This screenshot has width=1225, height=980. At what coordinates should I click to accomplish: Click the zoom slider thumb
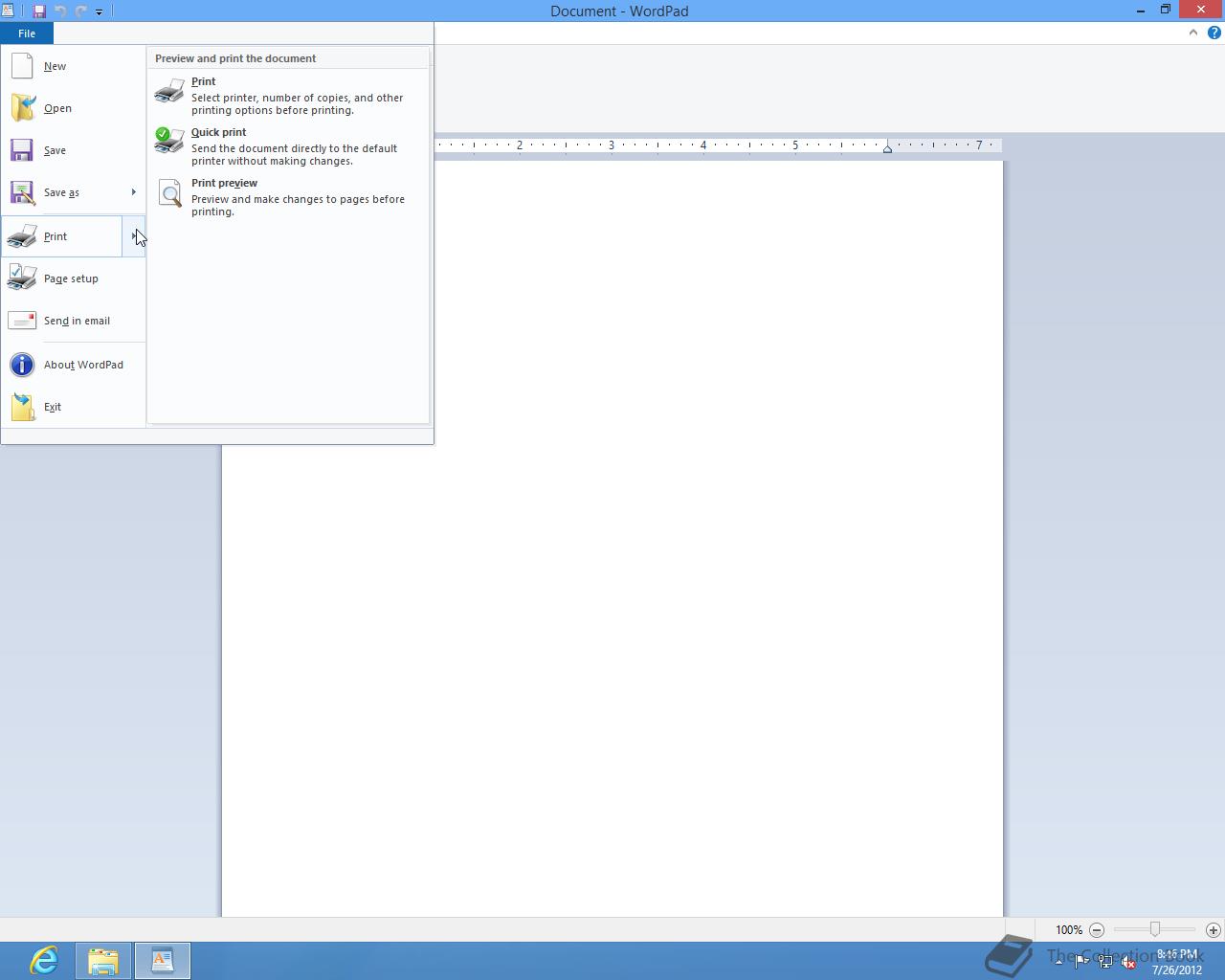click(x=1155, y=929)
